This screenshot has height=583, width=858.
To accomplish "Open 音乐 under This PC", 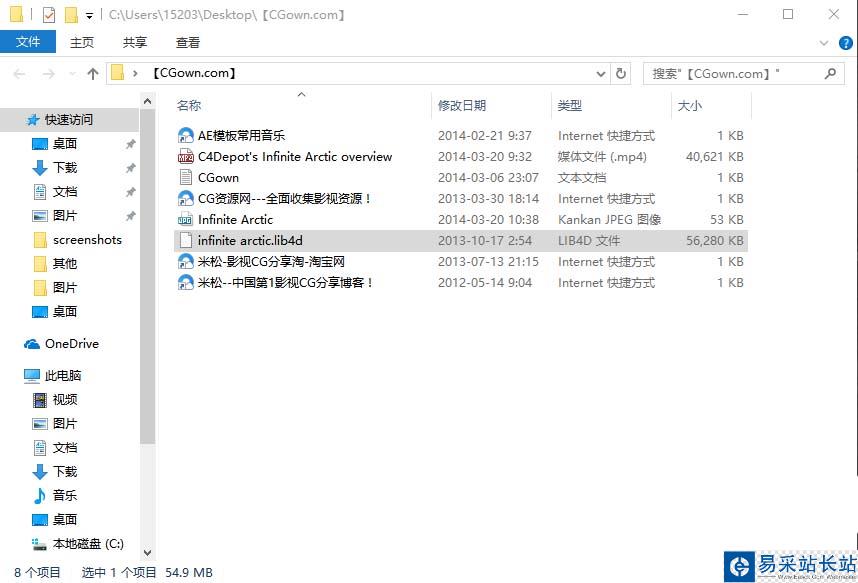I will point(65,495).
